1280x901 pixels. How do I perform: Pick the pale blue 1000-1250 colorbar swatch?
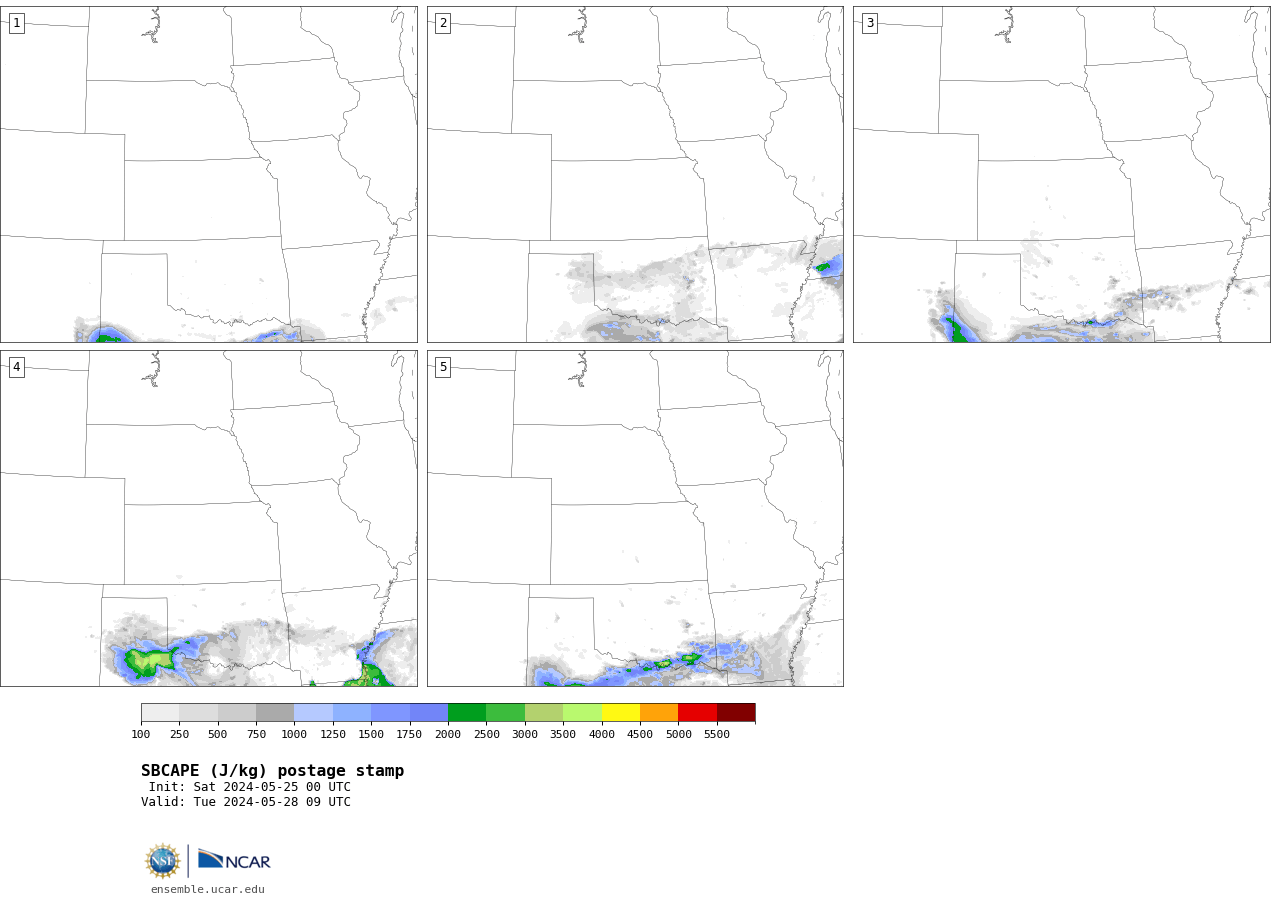coord(313,712)
